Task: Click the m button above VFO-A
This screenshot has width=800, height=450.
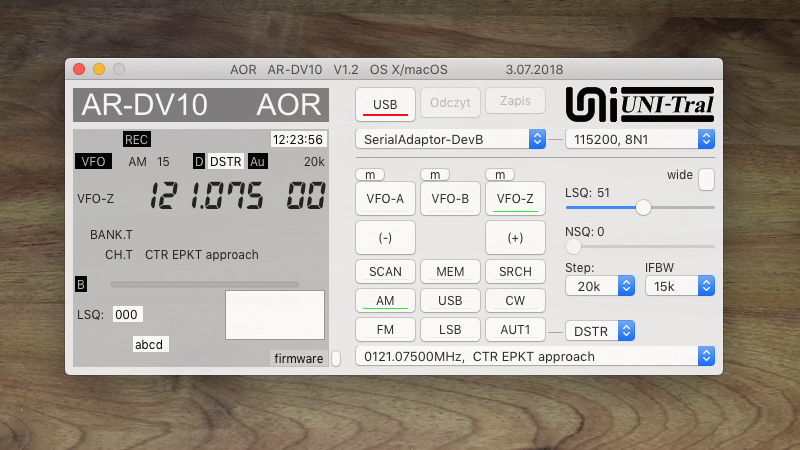Action: [x=370, y=175]
